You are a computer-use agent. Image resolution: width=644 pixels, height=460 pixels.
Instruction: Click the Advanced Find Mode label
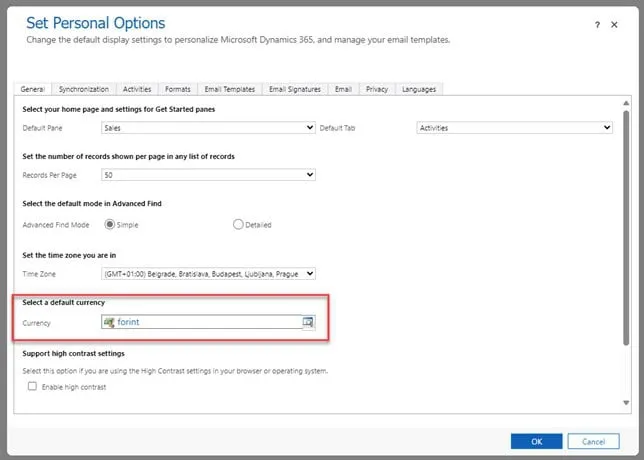pos(56,225)
